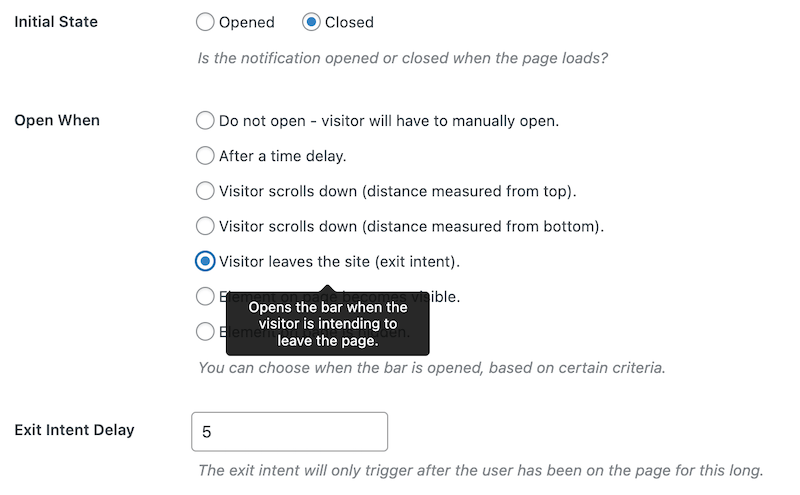Image resolution: width=800 pixels, height=495 pixels.
Task: Click the 'Do not open - visitor will have to manually open' text
Action: [389, 121]
